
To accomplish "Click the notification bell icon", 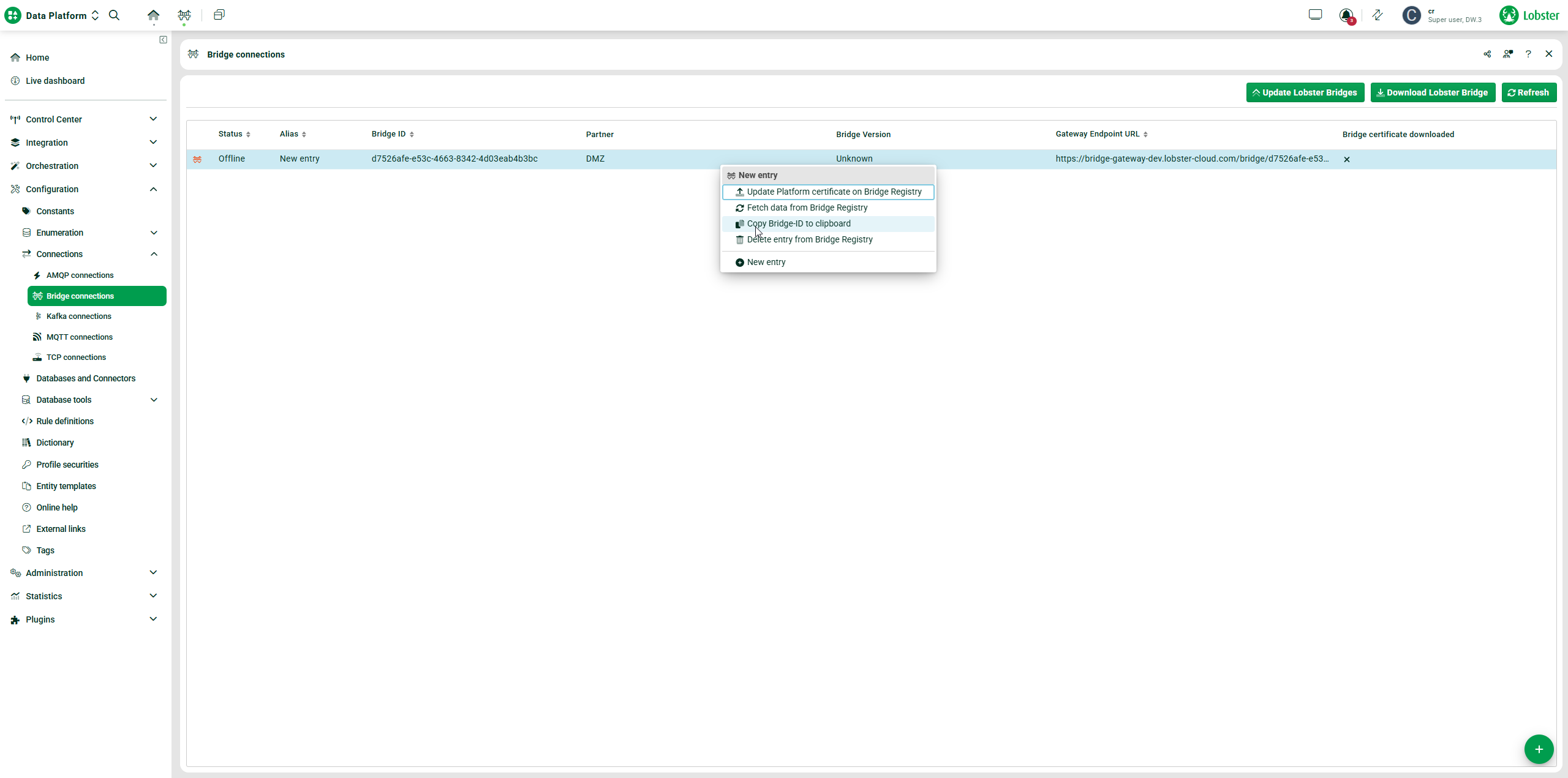I will [x=1346, y=15].
